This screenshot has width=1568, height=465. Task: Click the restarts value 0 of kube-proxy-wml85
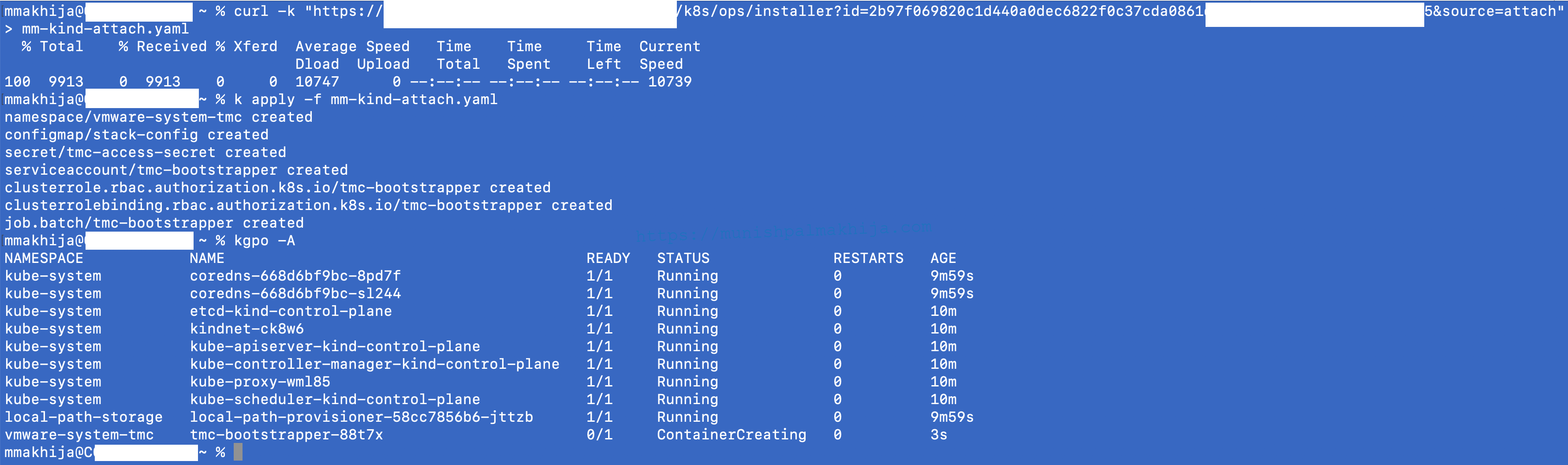[837, 382]
